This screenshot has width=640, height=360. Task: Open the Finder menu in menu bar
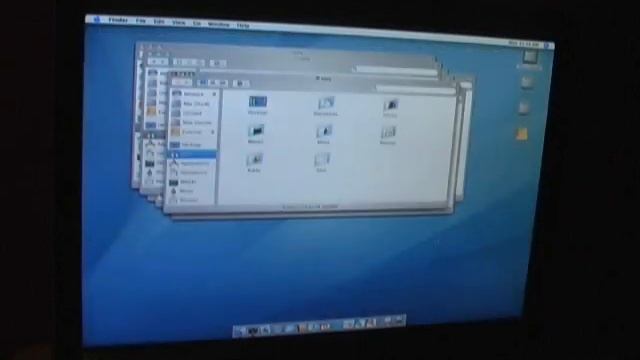(118, 20)
